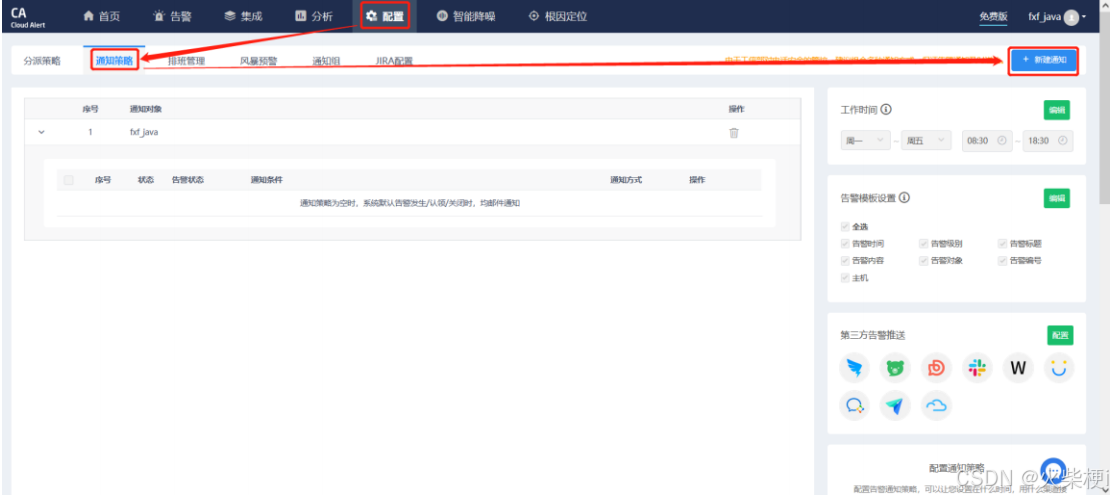Open the 智能降噪 menu
The width and height of the screenshot is (1113, 498).
pyautogui.click(x=466, y=16)
